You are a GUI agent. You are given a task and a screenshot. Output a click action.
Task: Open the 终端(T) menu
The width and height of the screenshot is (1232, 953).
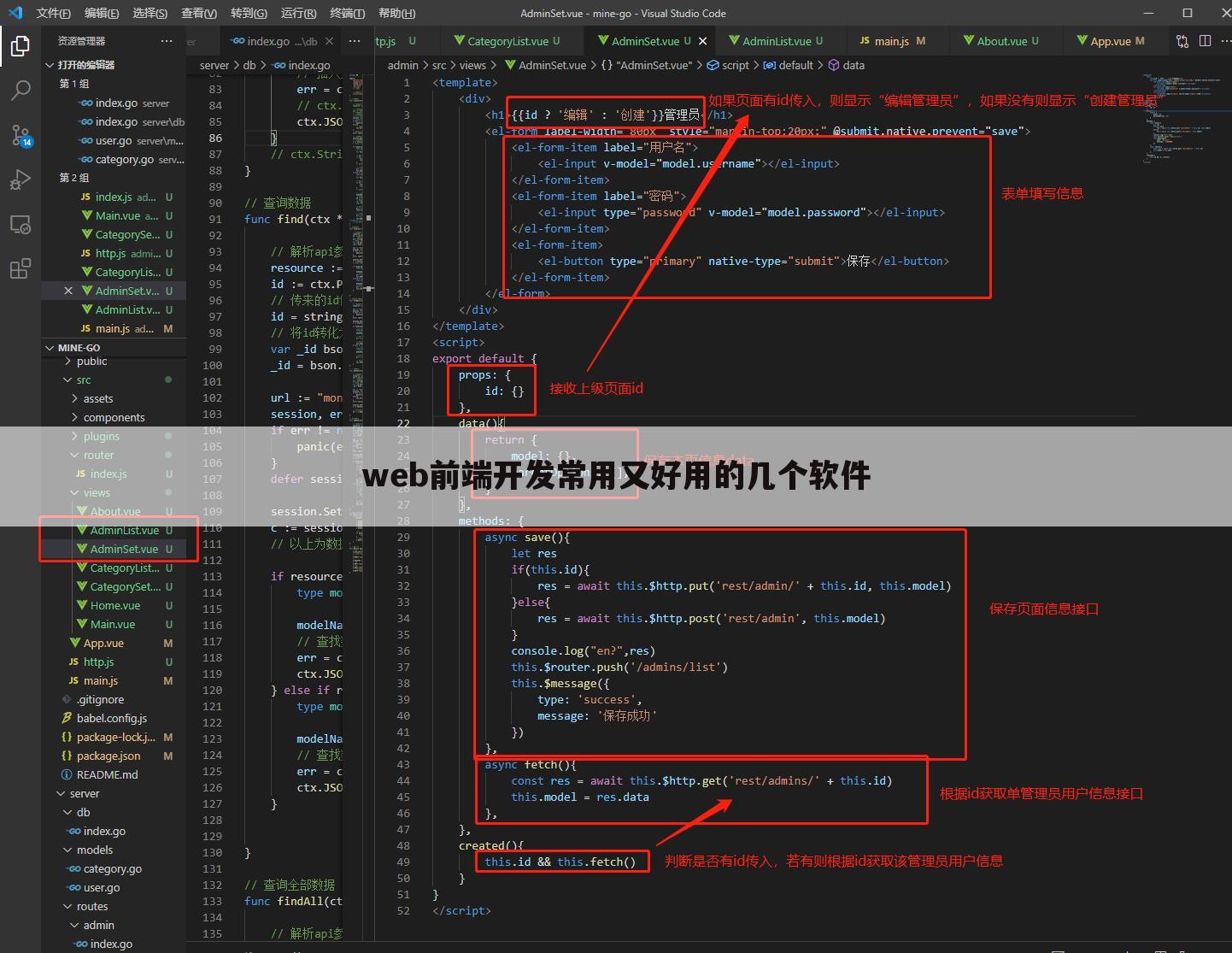coord(347,13)
